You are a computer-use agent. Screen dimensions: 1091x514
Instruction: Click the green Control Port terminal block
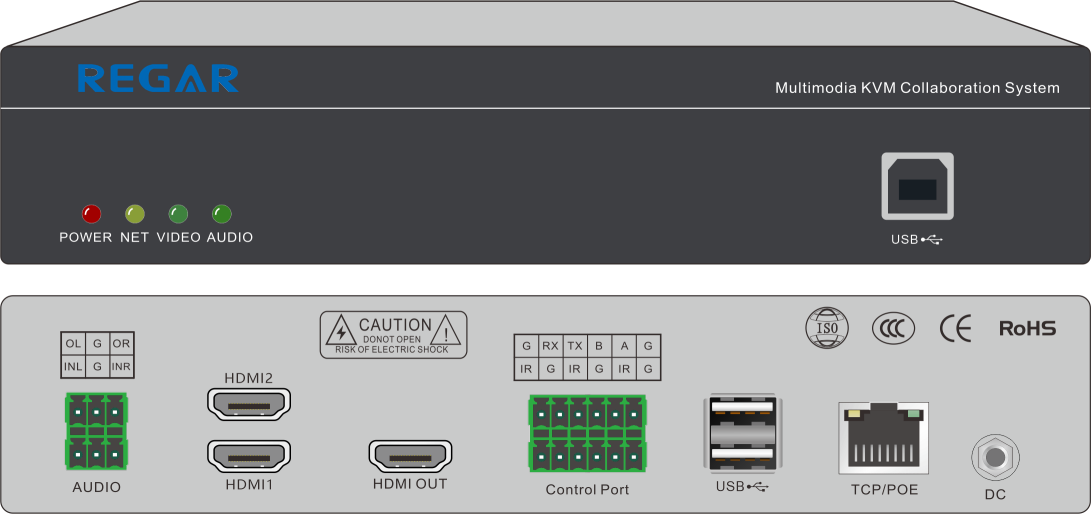(x=587, y=433)
